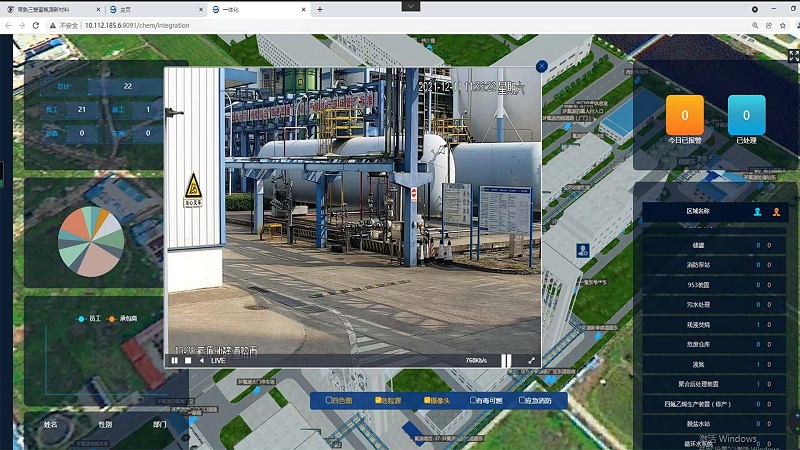Screen dimensions: 800x450
Task: Click the blue employee icon in table header
Action: 757,211
